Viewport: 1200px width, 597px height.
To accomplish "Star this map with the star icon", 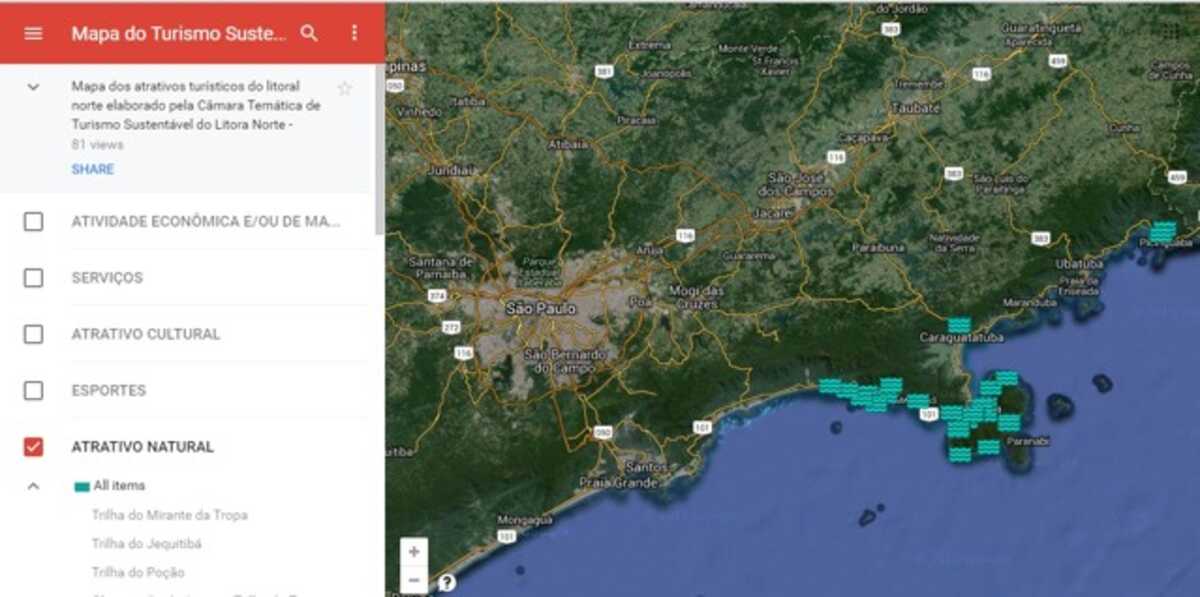I will point(345,88).
